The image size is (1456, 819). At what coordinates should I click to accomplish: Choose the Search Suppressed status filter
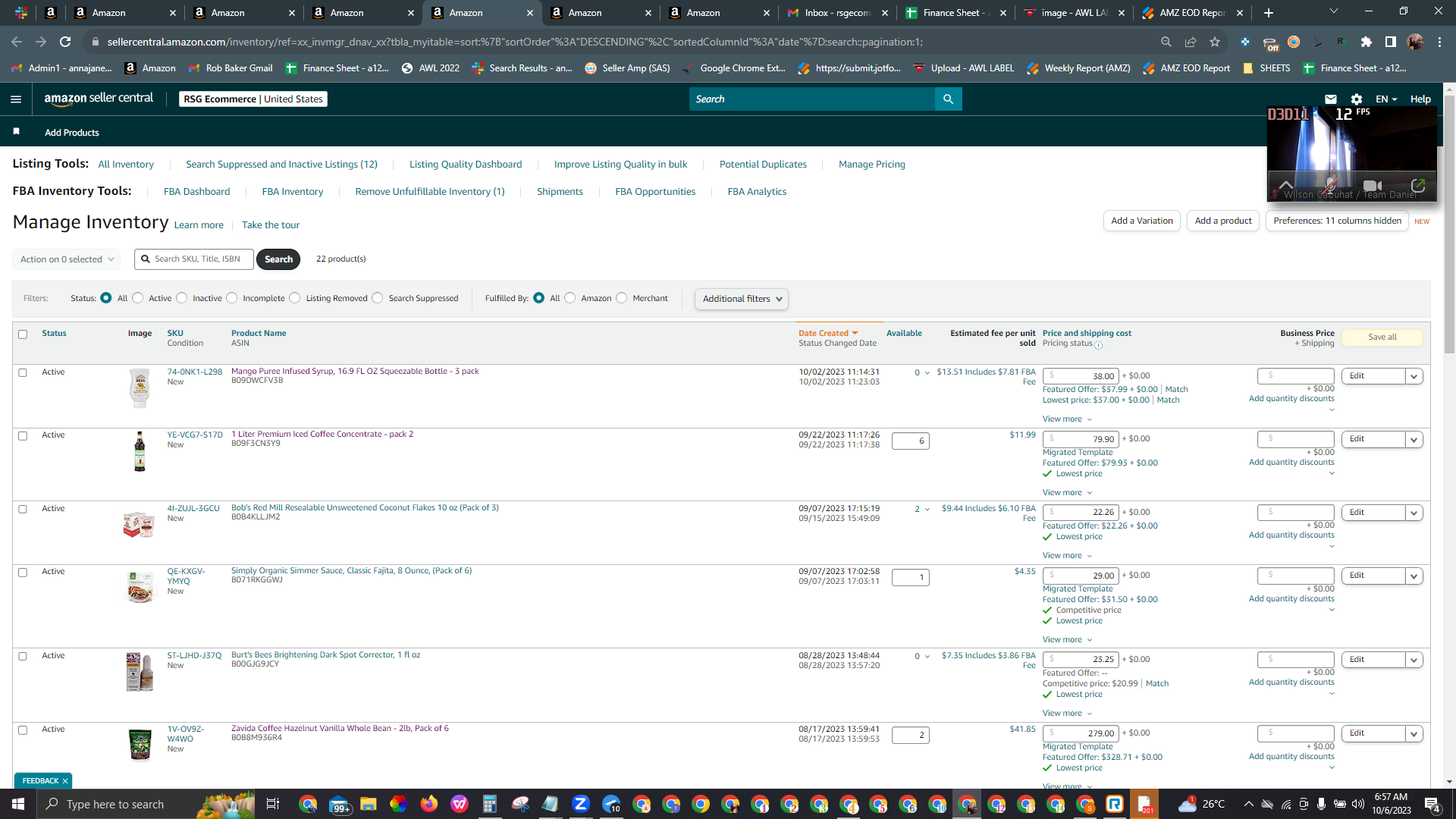pyautogui.click(x=378, y=298)
